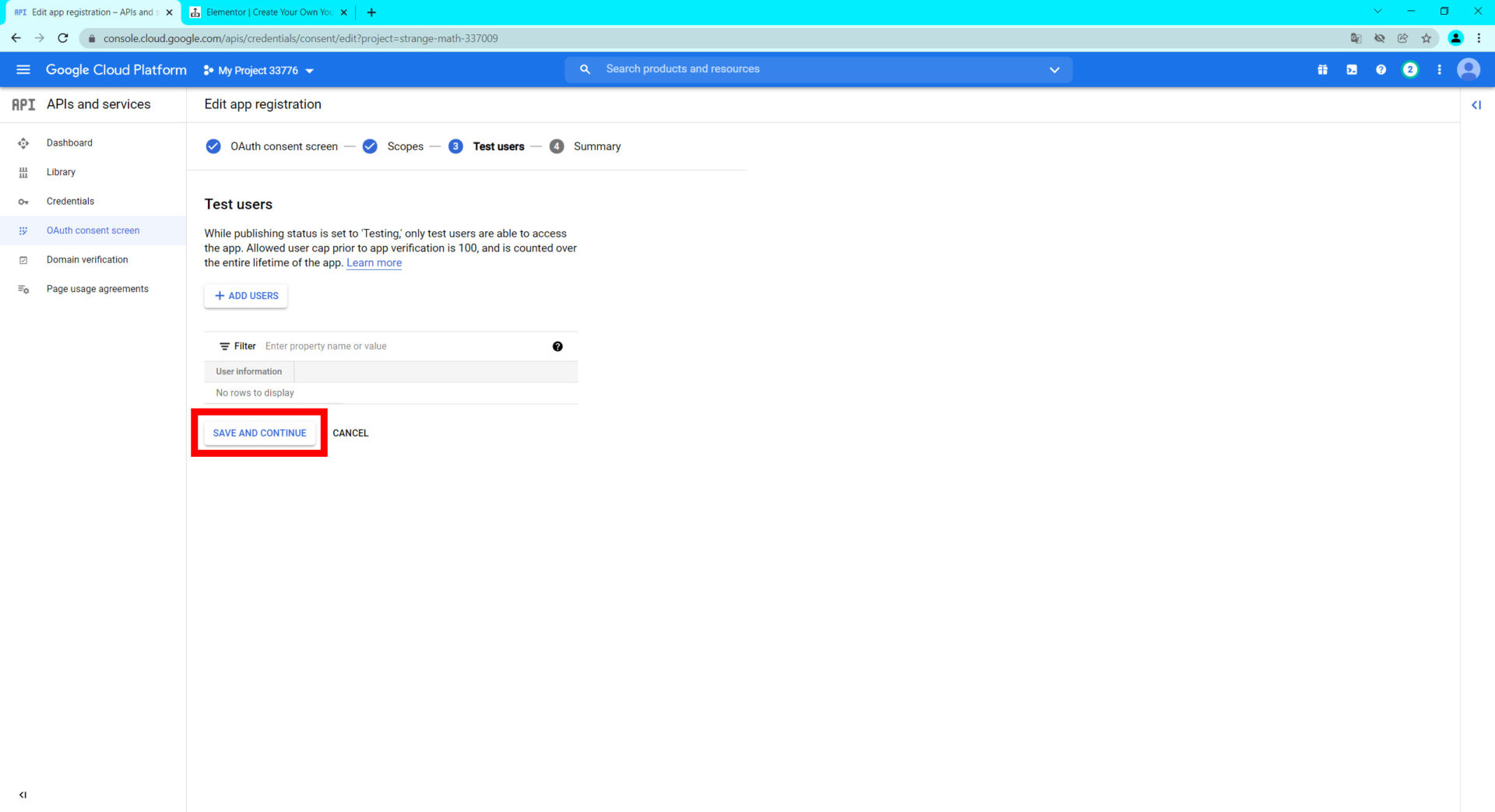Open the Chrome three-dot menu
This screenshot has width=1495, height=812.
[x=1479, y=38]
